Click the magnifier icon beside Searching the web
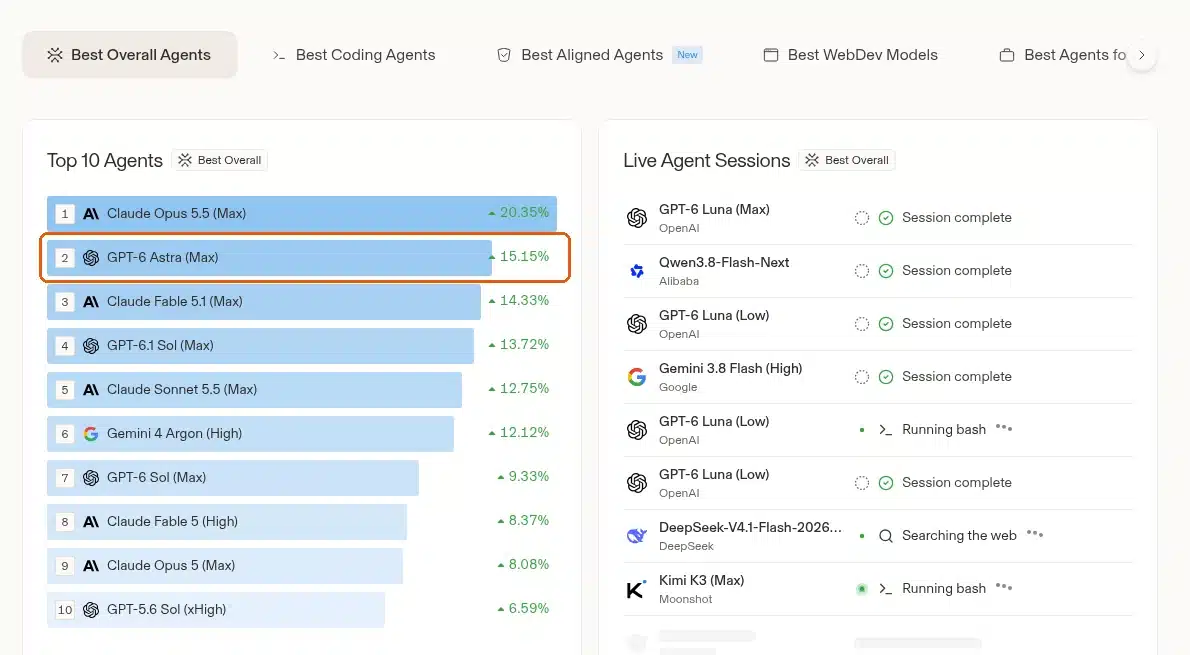Viewport: 1190px width, 655px height. (886, 537)
